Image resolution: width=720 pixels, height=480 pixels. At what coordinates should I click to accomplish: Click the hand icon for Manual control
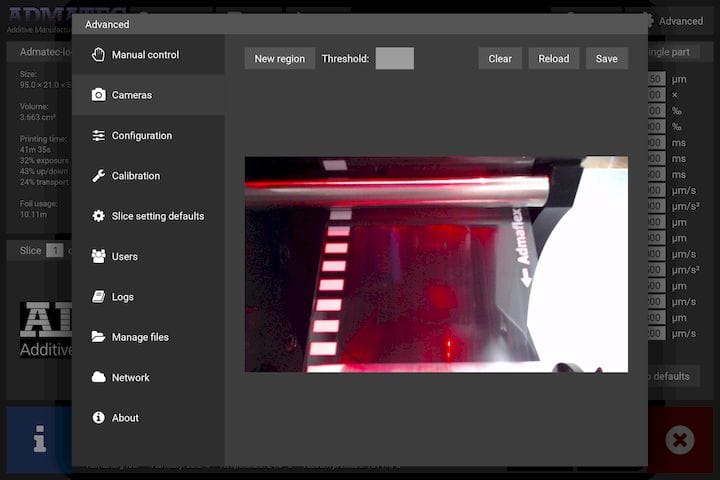98,55
